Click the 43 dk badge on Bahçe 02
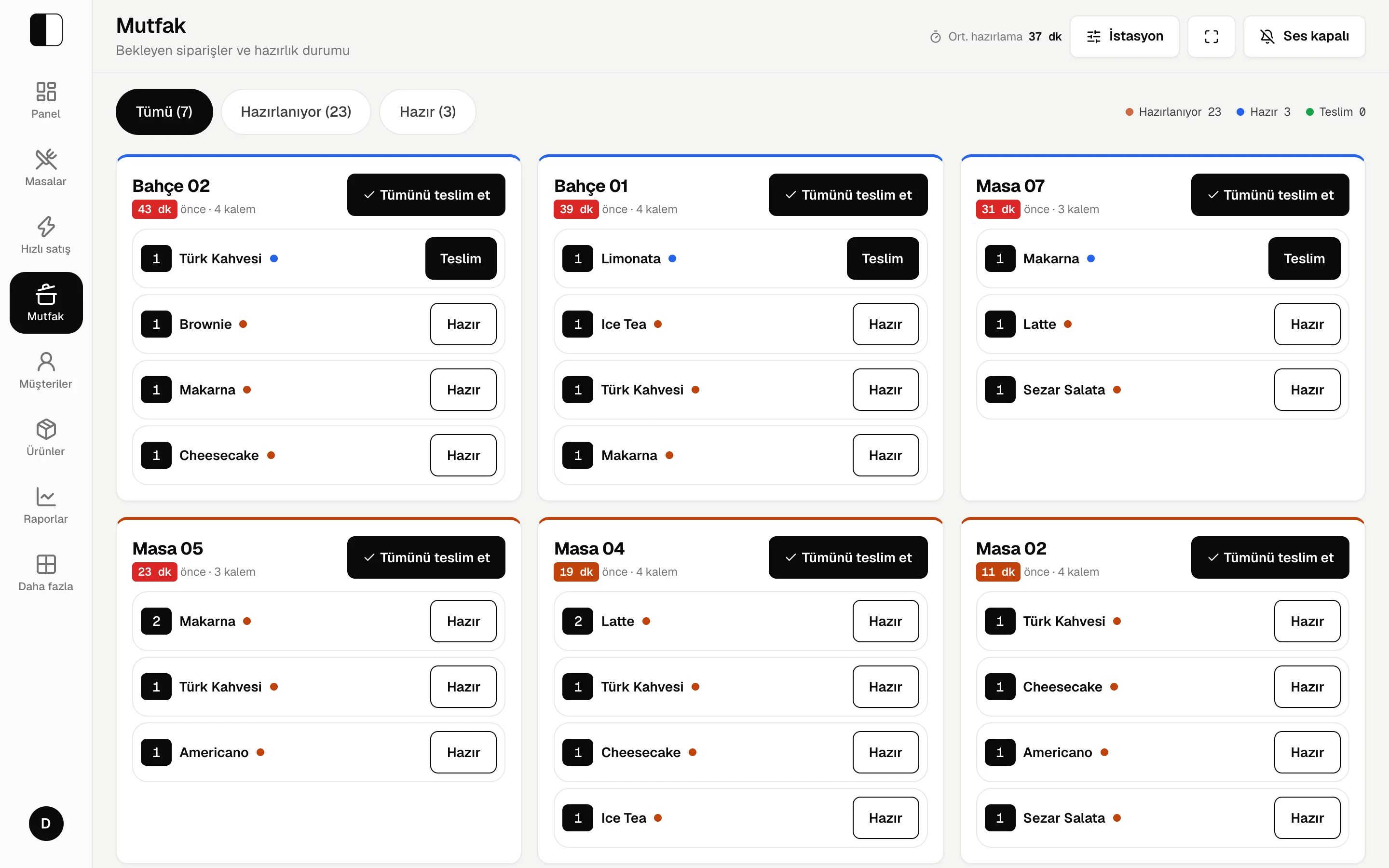This screenshot has height=868, width=1389. [x=154, y=210]
